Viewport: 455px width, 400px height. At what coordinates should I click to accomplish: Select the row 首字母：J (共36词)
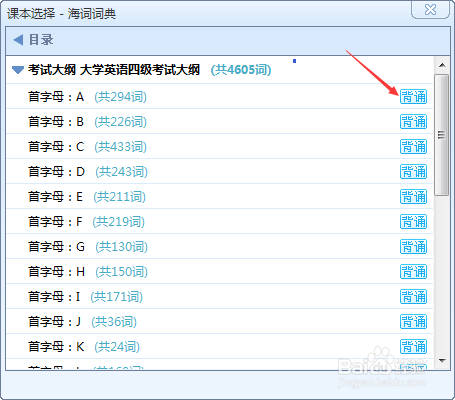(x=220, y=322)
